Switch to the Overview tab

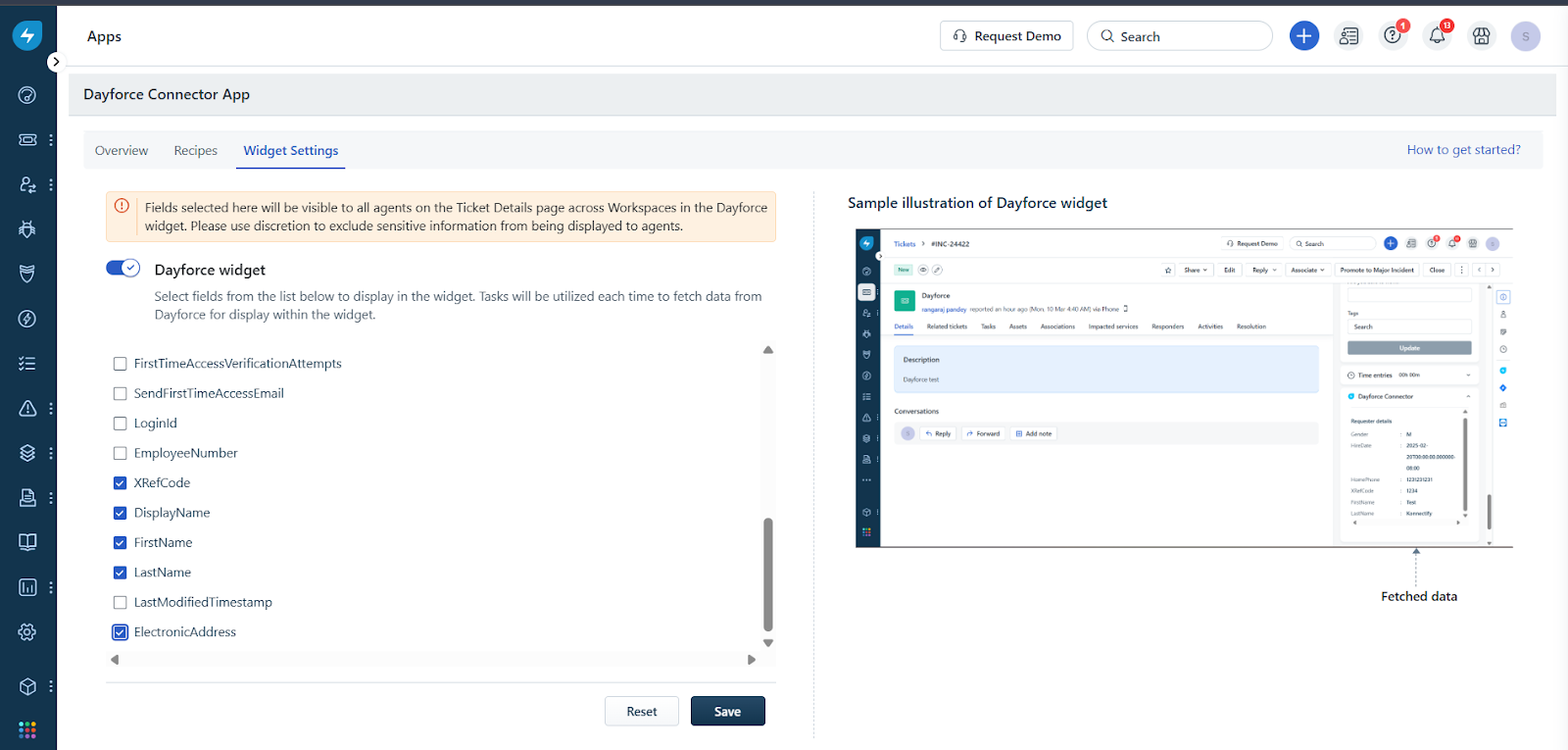click(x=122, y=150)
